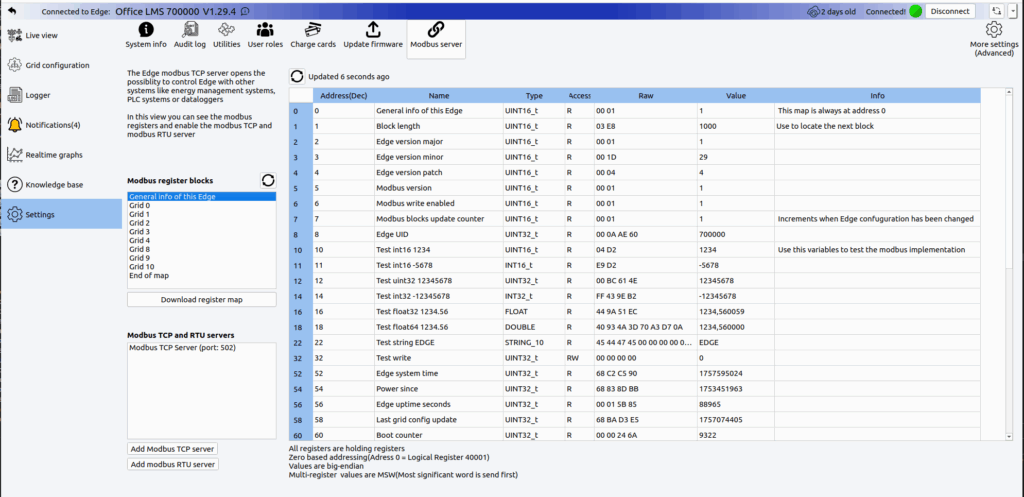Image resolution: width=1024 pixels, height=497 pixels.
Task: Click row header number 22
Action: click(301, 342)
